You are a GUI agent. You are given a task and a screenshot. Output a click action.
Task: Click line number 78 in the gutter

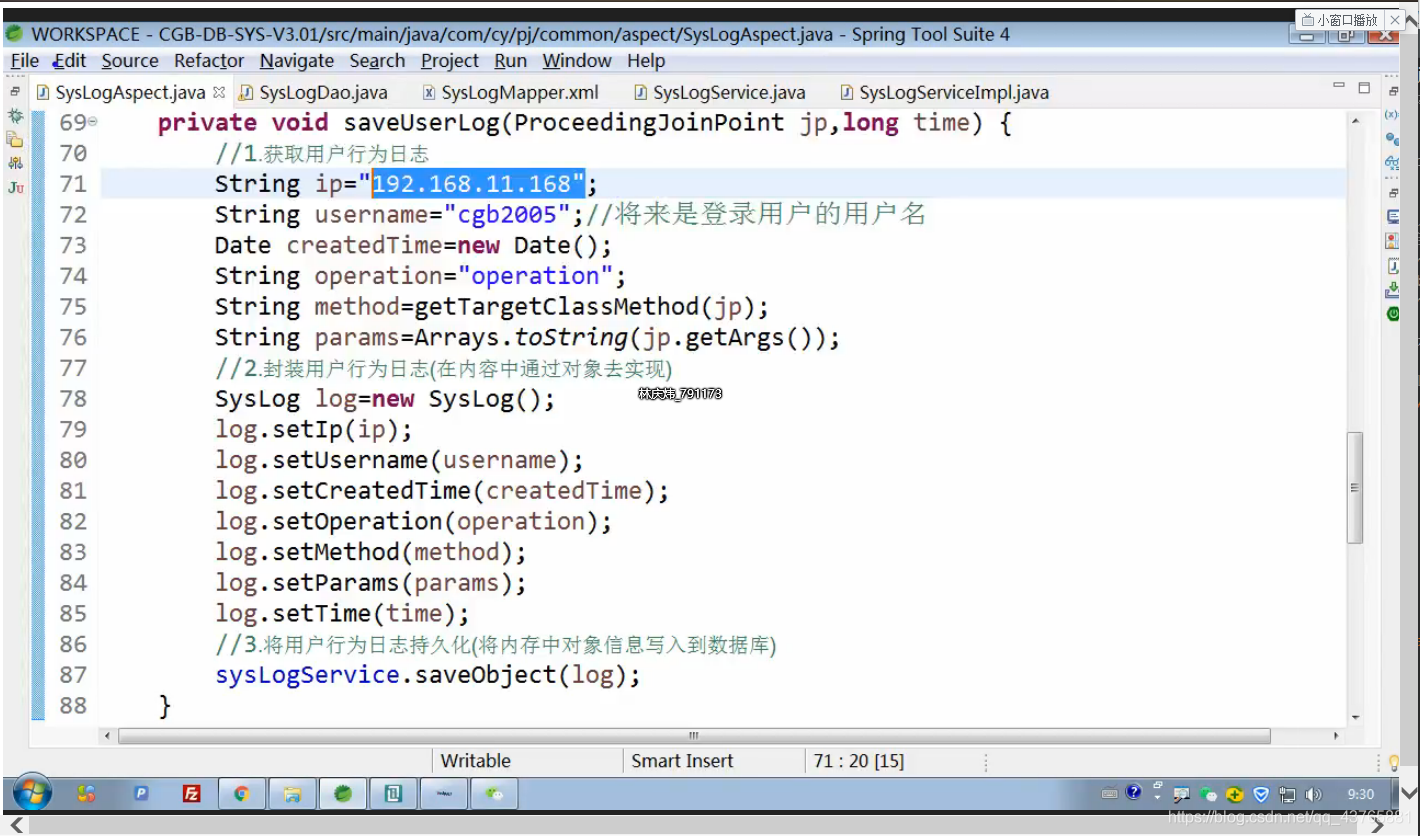pyautogui.click(x=73, y=399)
